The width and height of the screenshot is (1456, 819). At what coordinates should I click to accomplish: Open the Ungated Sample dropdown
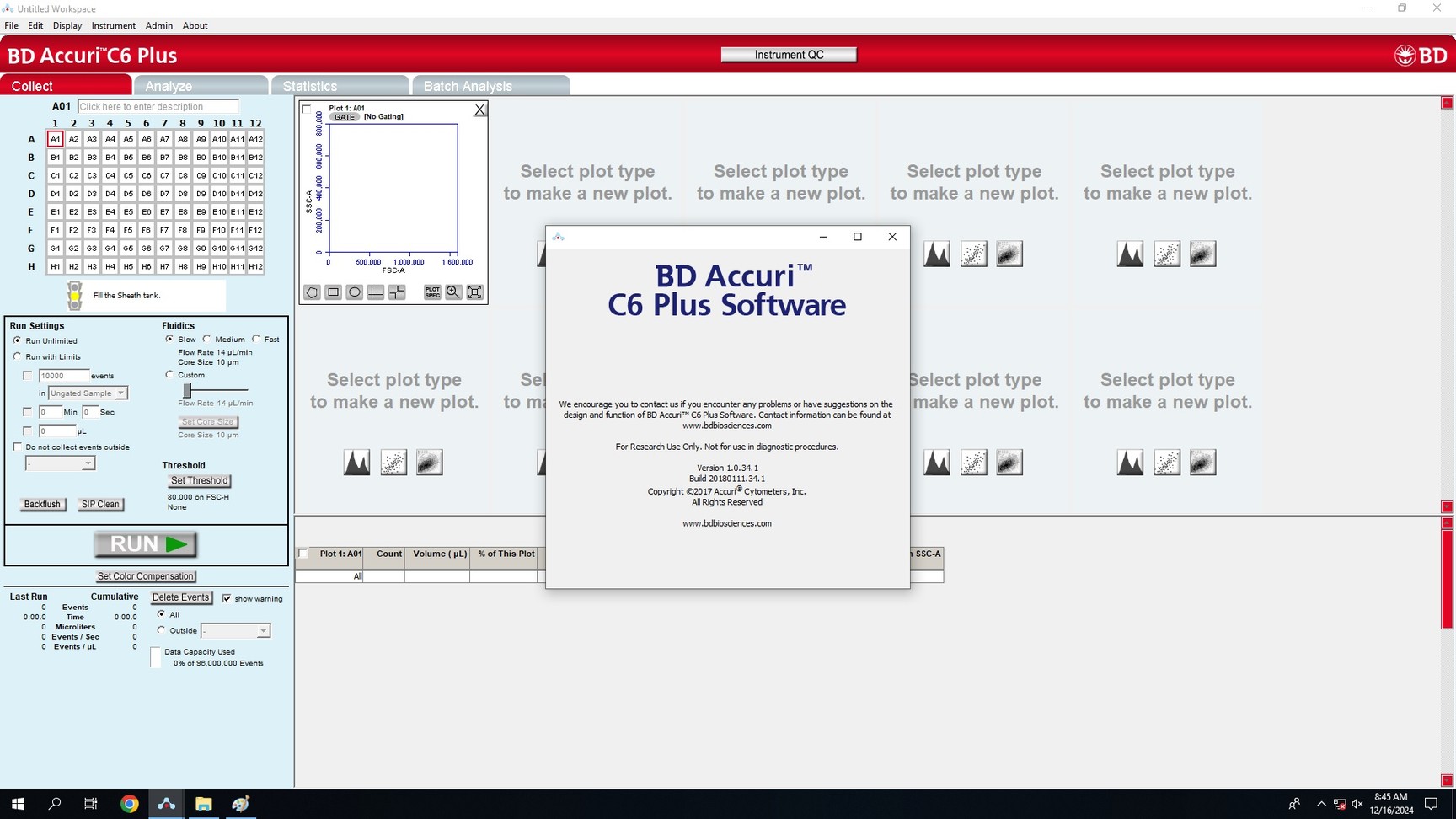pos(119,393)
